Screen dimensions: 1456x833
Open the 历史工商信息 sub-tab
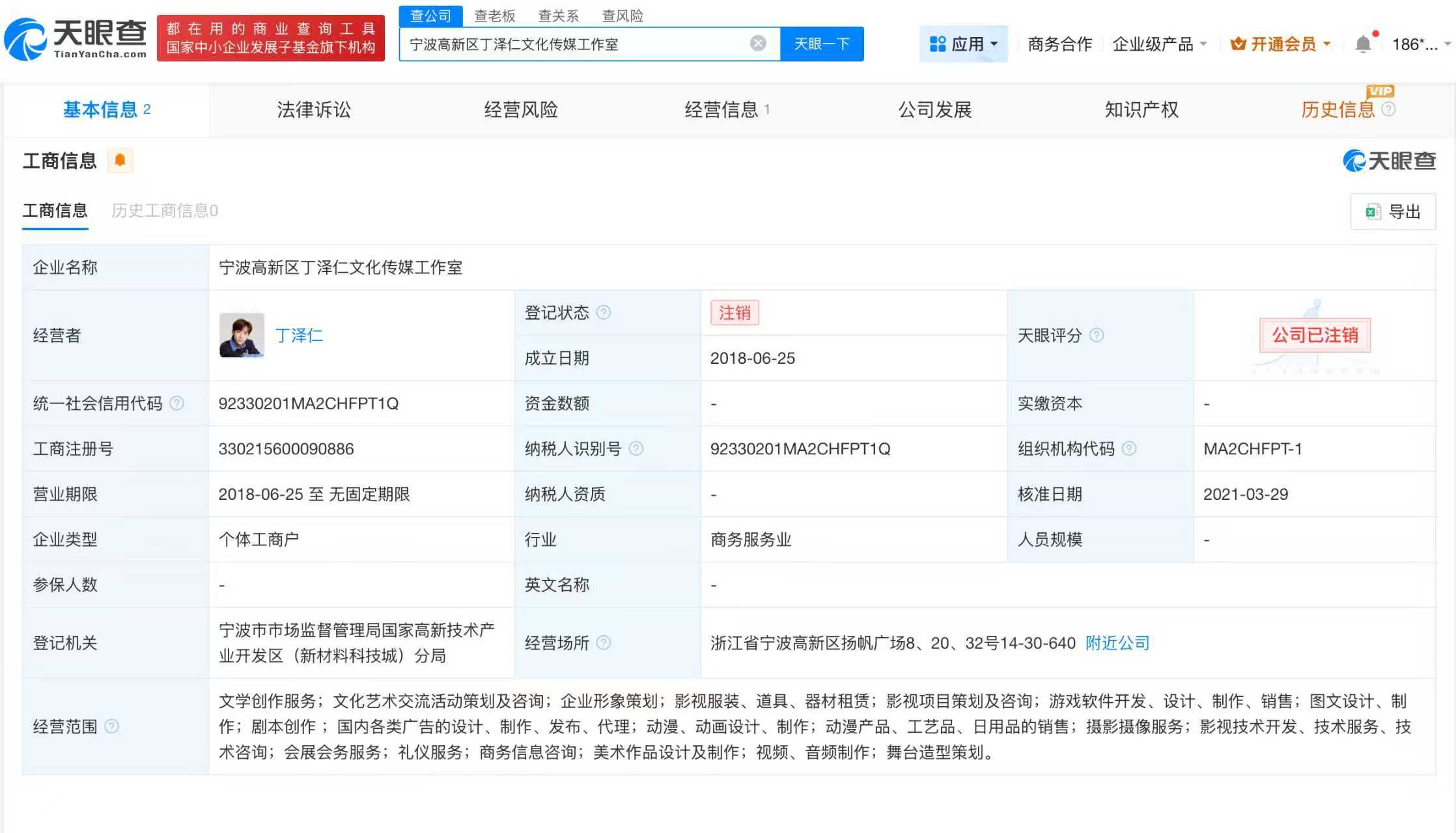tap(165, 211)
